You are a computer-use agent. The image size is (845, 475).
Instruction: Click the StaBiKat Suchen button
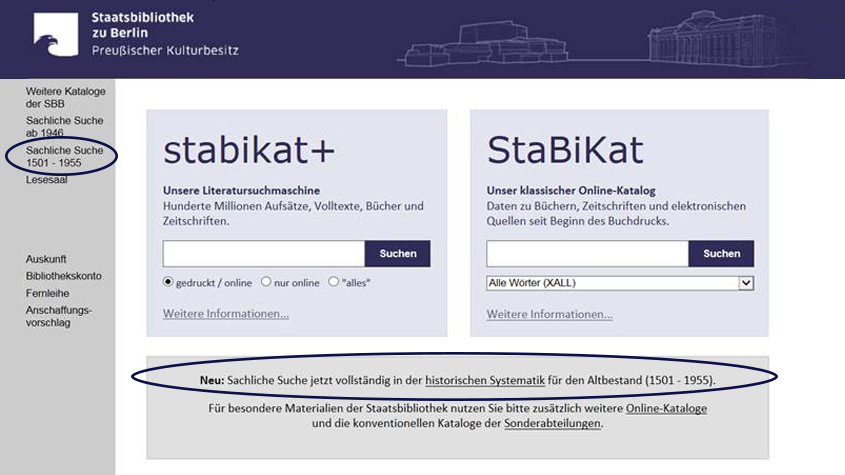[x=721, y=253]
